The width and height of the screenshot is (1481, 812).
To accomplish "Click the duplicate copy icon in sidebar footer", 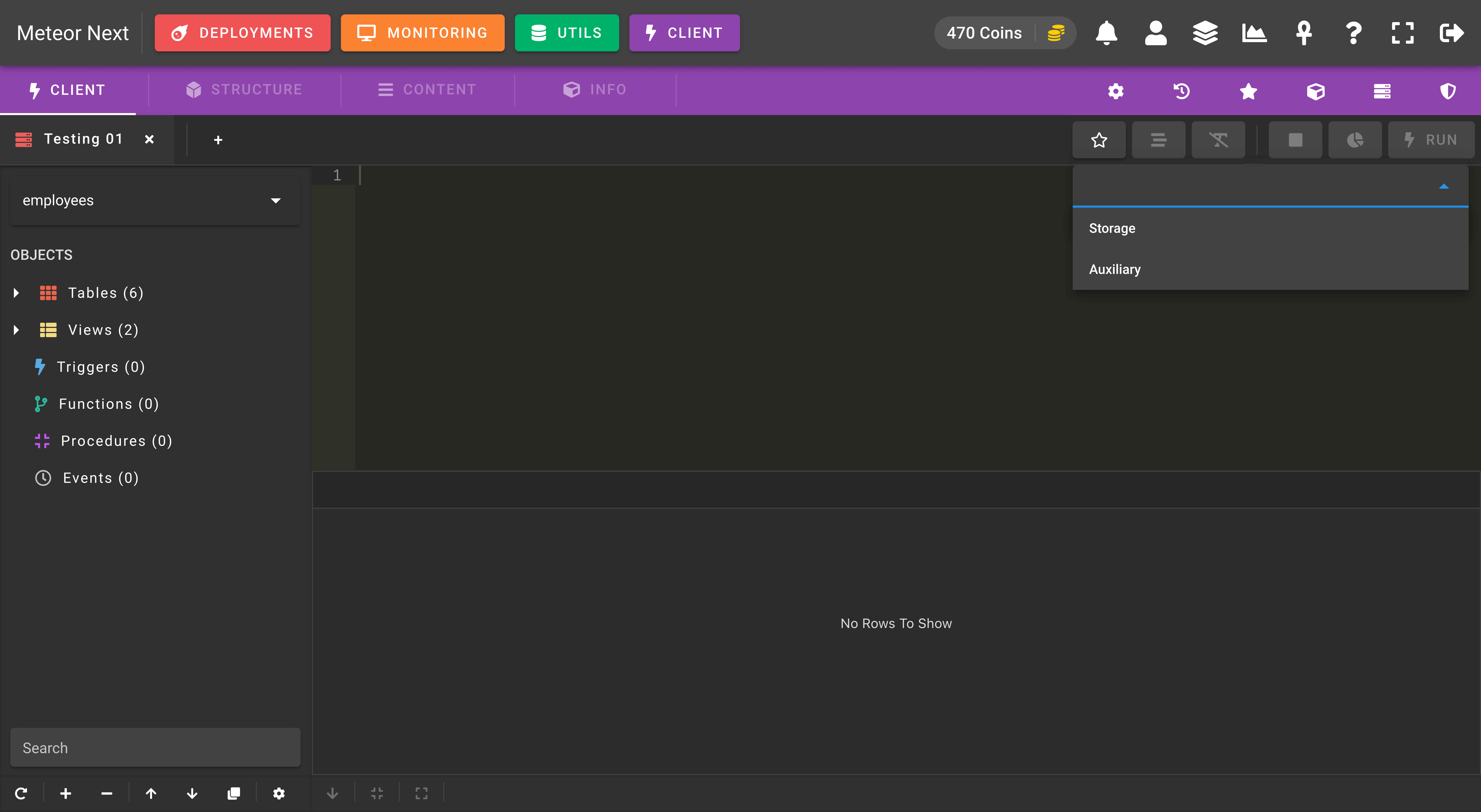I will click(x=233, y=793).
